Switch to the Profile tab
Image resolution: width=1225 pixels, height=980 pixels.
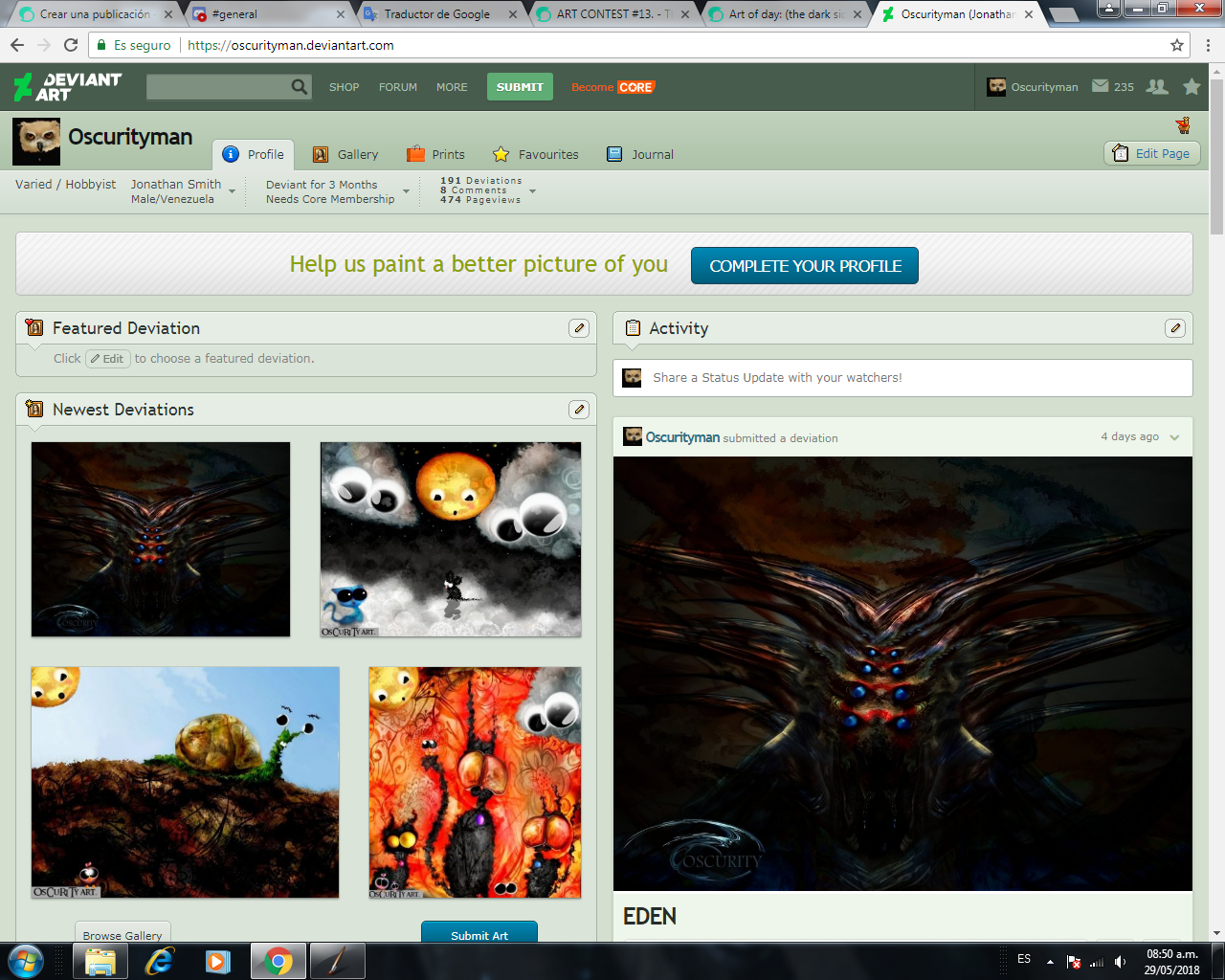coord(253,154)
